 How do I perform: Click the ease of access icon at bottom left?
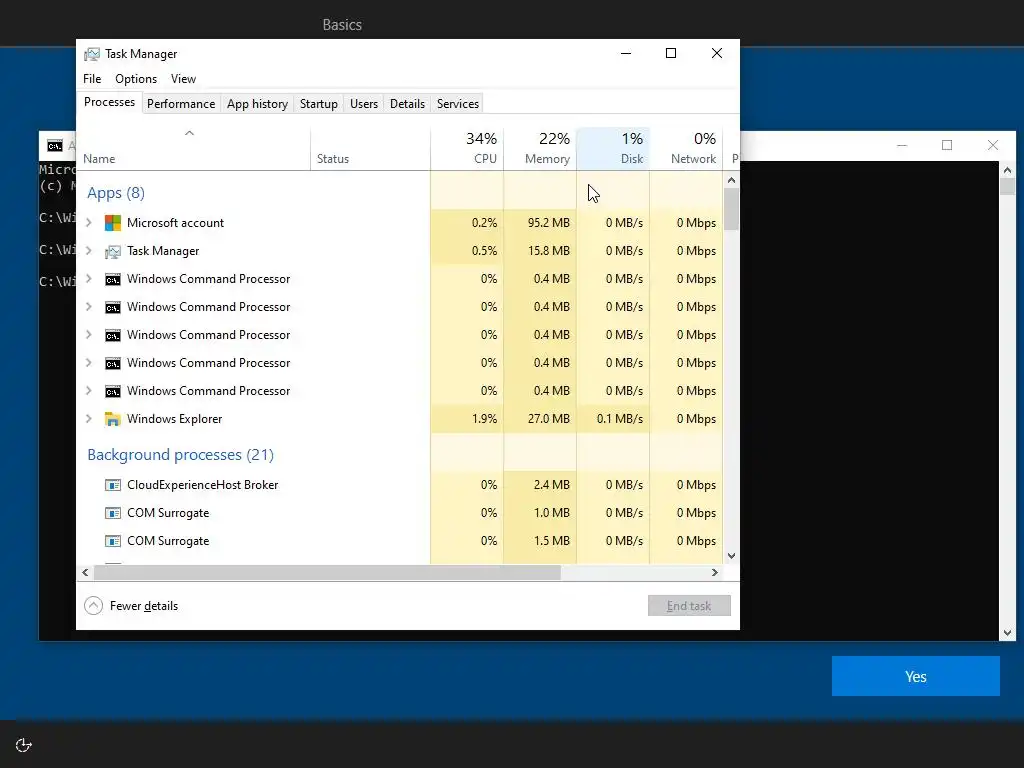click(24, 745)
